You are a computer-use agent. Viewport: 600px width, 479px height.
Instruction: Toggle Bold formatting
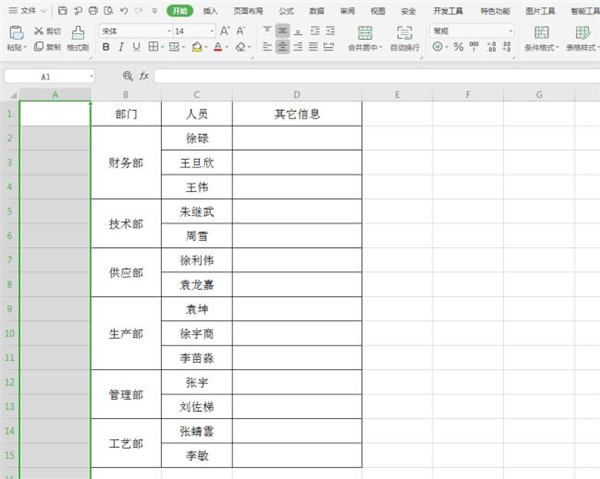pos(106,47)
